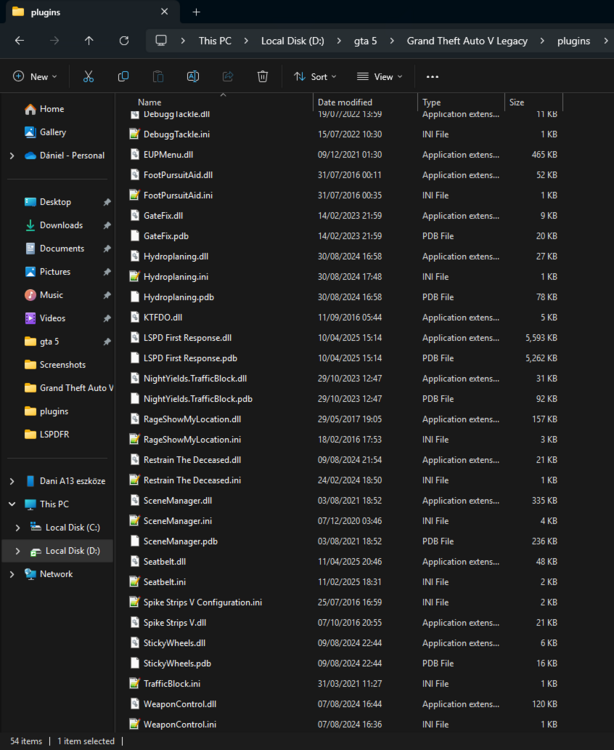Select file Hydroplaning.ini
This screenshot has height=750, width=614.
tap(176, 276)
